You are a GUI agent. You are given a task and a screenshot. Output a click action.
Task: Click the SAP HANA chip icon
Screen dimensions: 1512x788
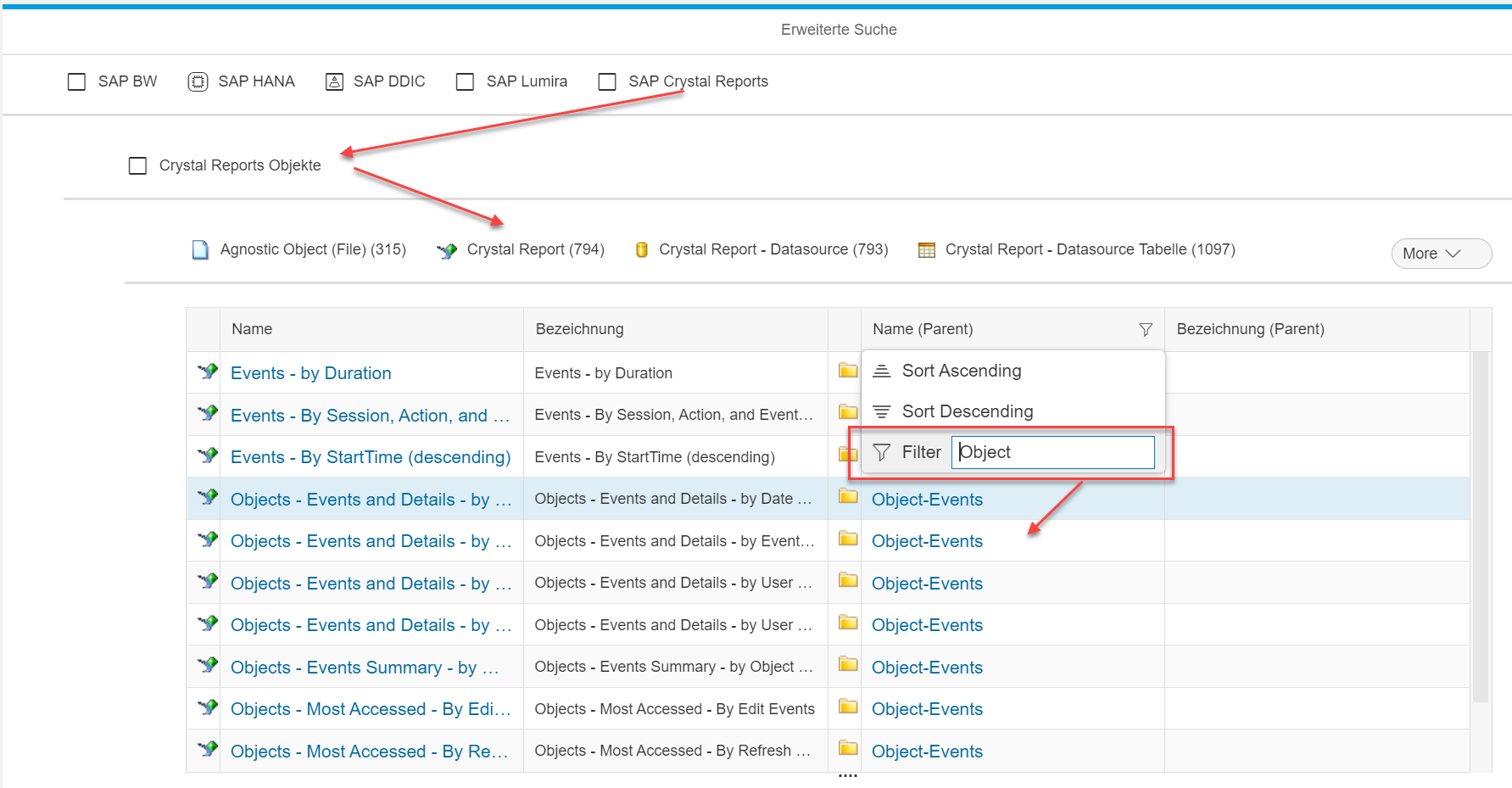point(198,81)
